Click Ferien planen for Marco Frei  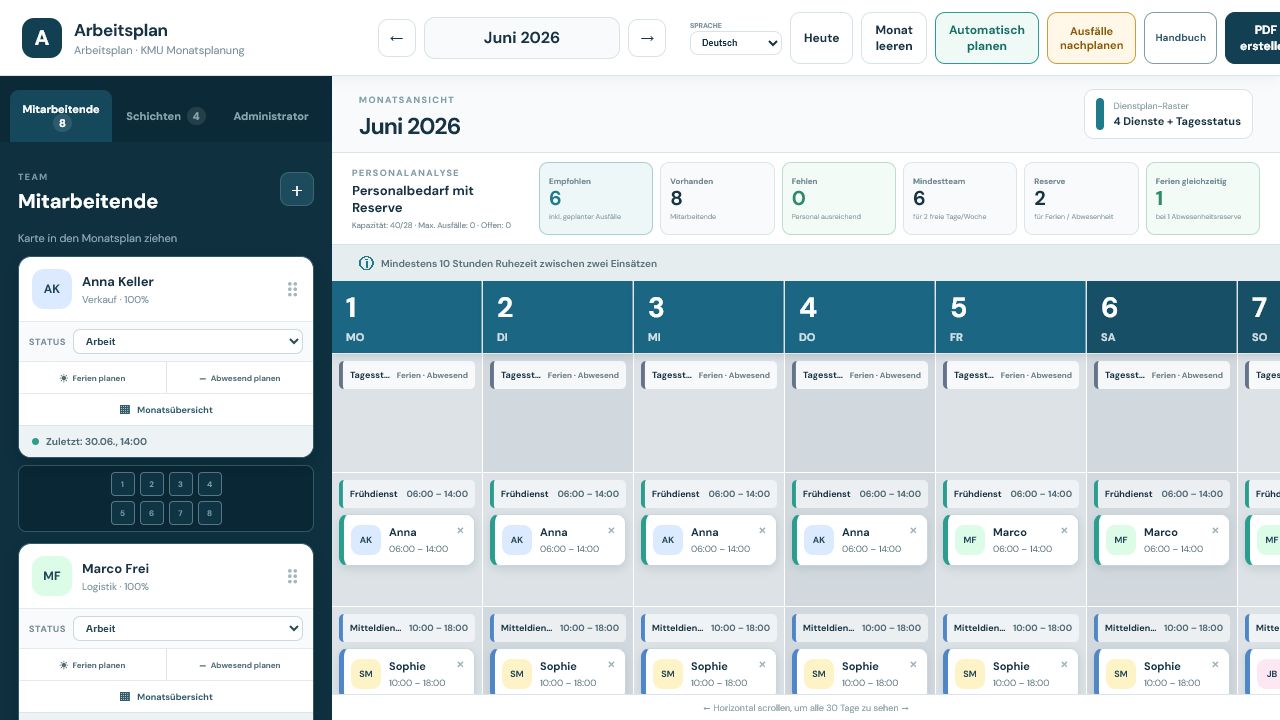[x=93, y=665]
